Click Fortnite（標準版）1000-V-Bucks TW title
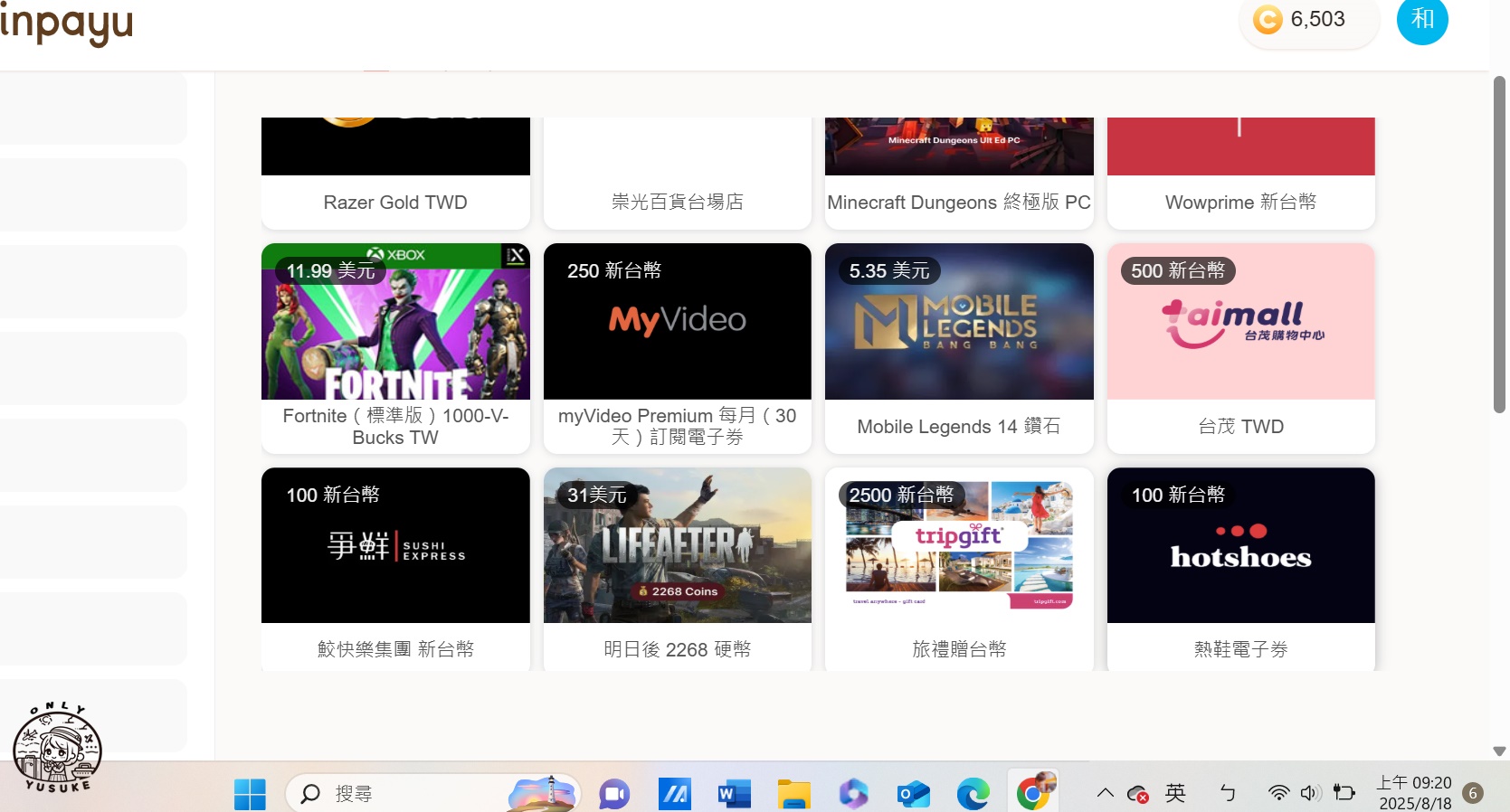This screenshot has height=812, width=1510. point(395,427)
